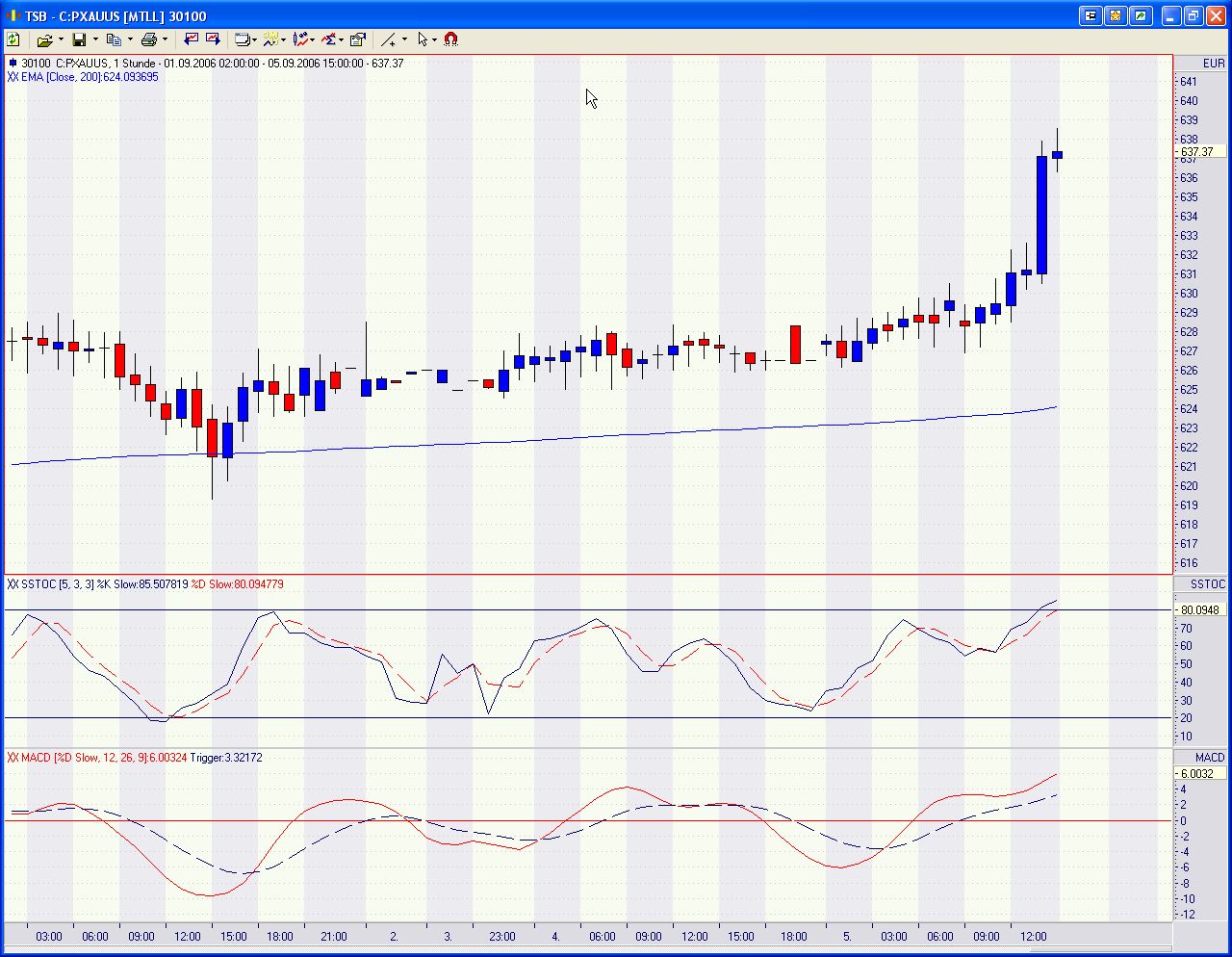The width and height of the screenshot is (1232, 957).
Task: Click the copy chart icon
Action: point(115,39)
